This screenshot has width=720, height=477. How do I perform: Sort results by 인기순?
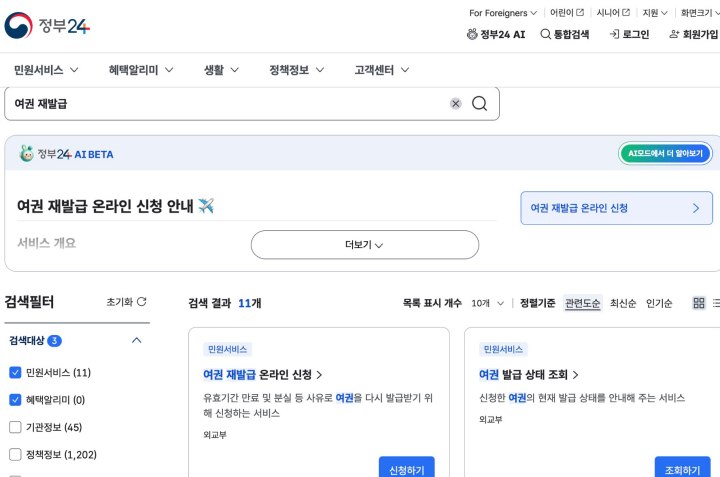pyautogui.click(x=659, y=303)
